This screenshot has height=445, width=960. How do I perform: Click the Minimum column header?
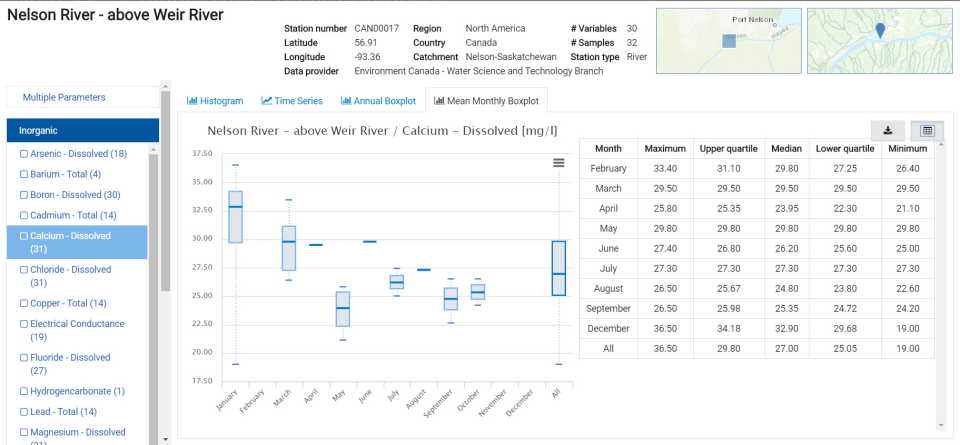[x=908, y=148]
